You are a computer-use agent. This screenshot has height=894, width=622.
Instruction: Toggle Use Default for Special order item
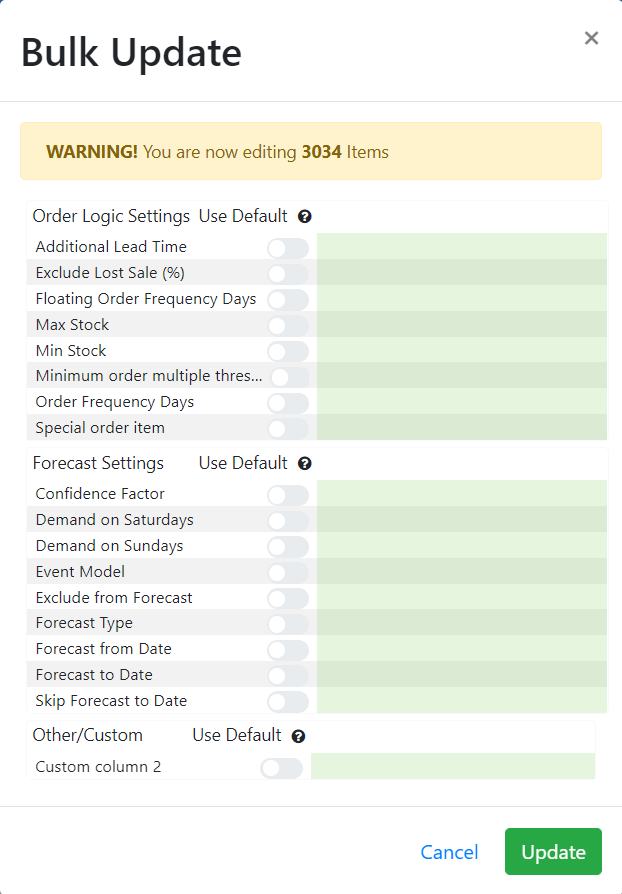coord(288,428)
